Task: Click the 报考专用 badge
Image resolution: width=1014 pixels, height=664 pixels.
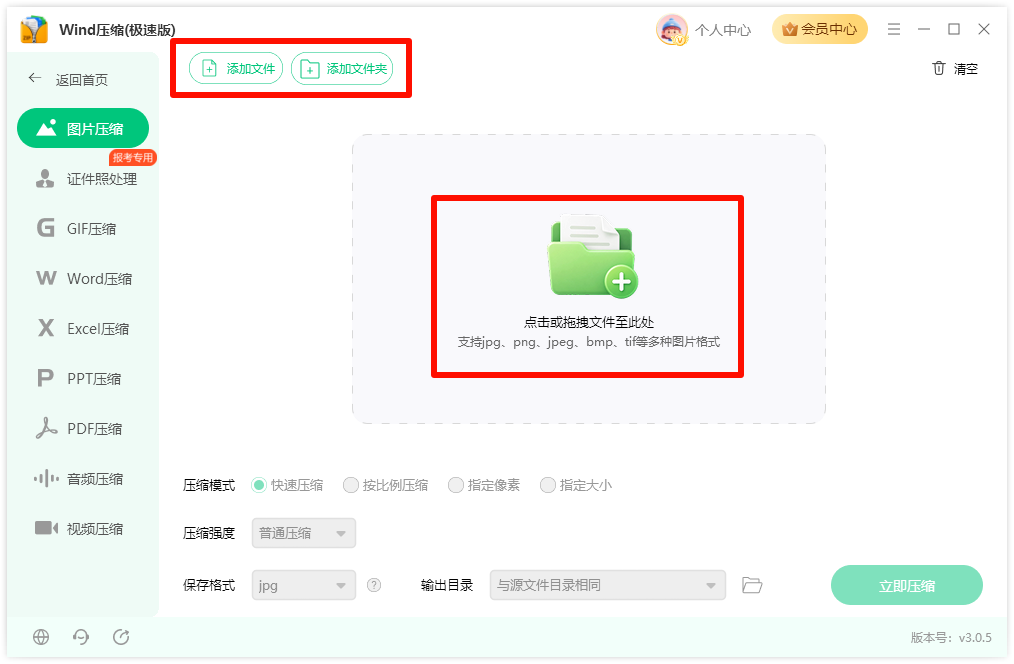Action: [x=133, y=157]
